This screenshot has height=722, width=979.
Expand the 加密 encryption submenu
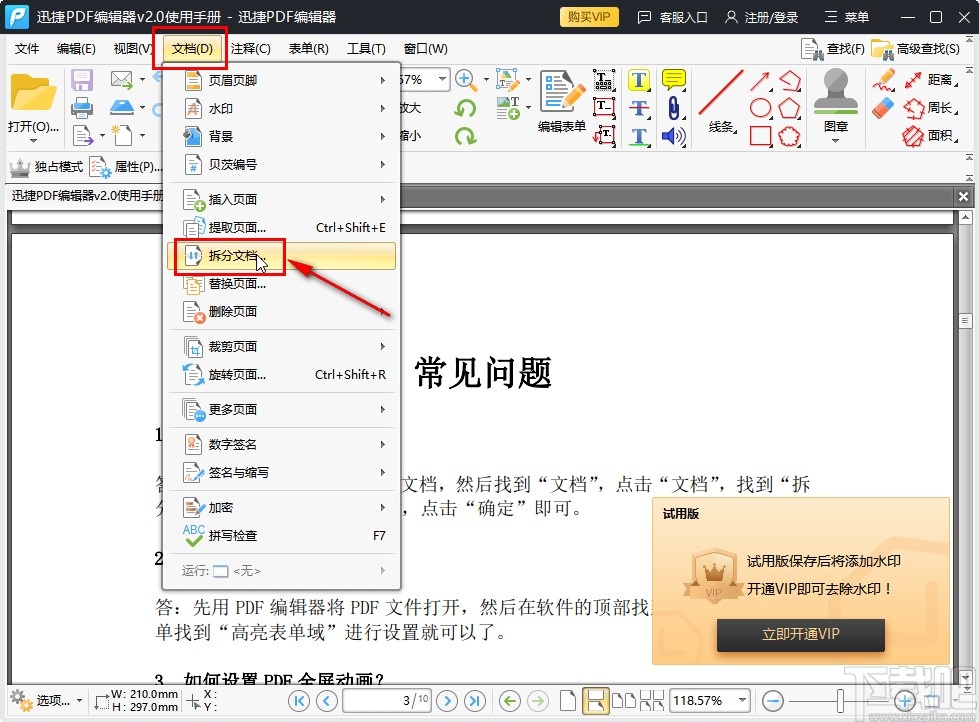coord(282,507)
